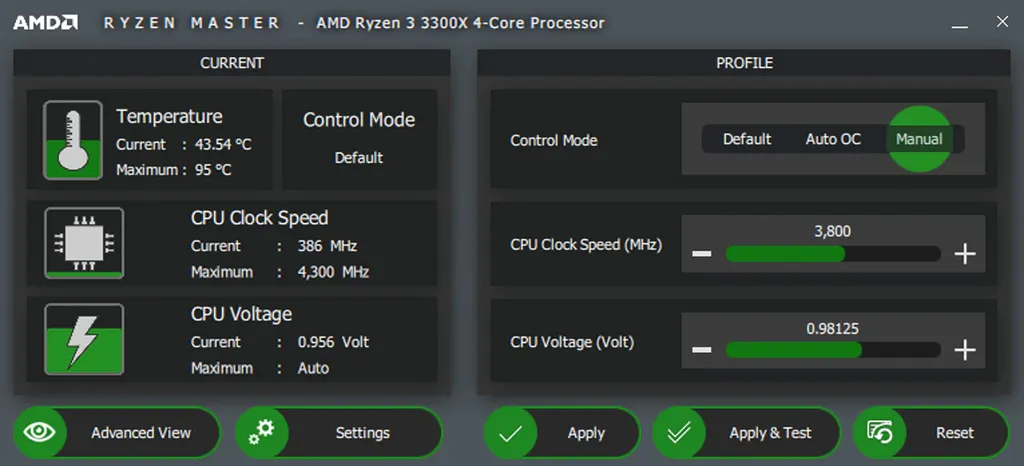Click the CPU Voltage slider bar
The height and width of the screenshot is (466, 1024).
click(x=832, y=350)
